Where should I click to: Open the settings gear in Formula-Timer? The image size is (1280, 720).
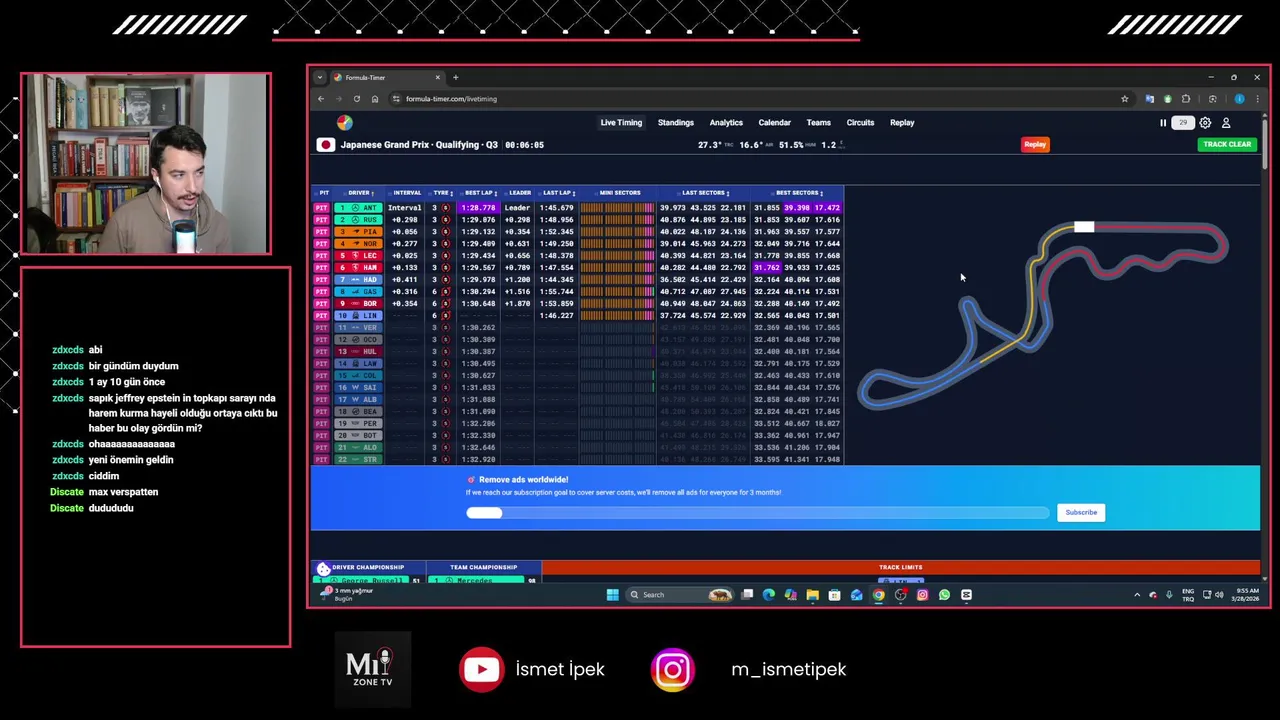(1205, 123)
